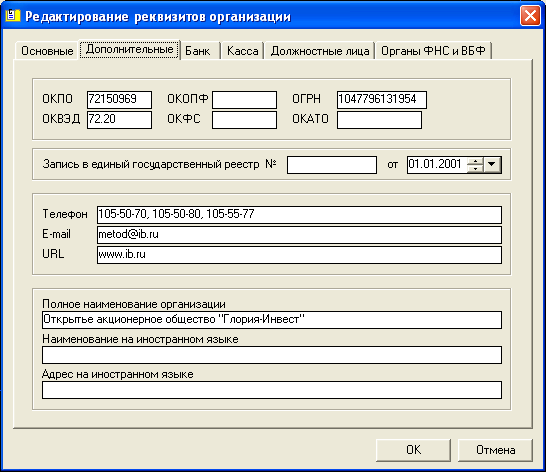The image size is (546, 472).
Task: Click the ОКОПФ label
Action: 188,99
